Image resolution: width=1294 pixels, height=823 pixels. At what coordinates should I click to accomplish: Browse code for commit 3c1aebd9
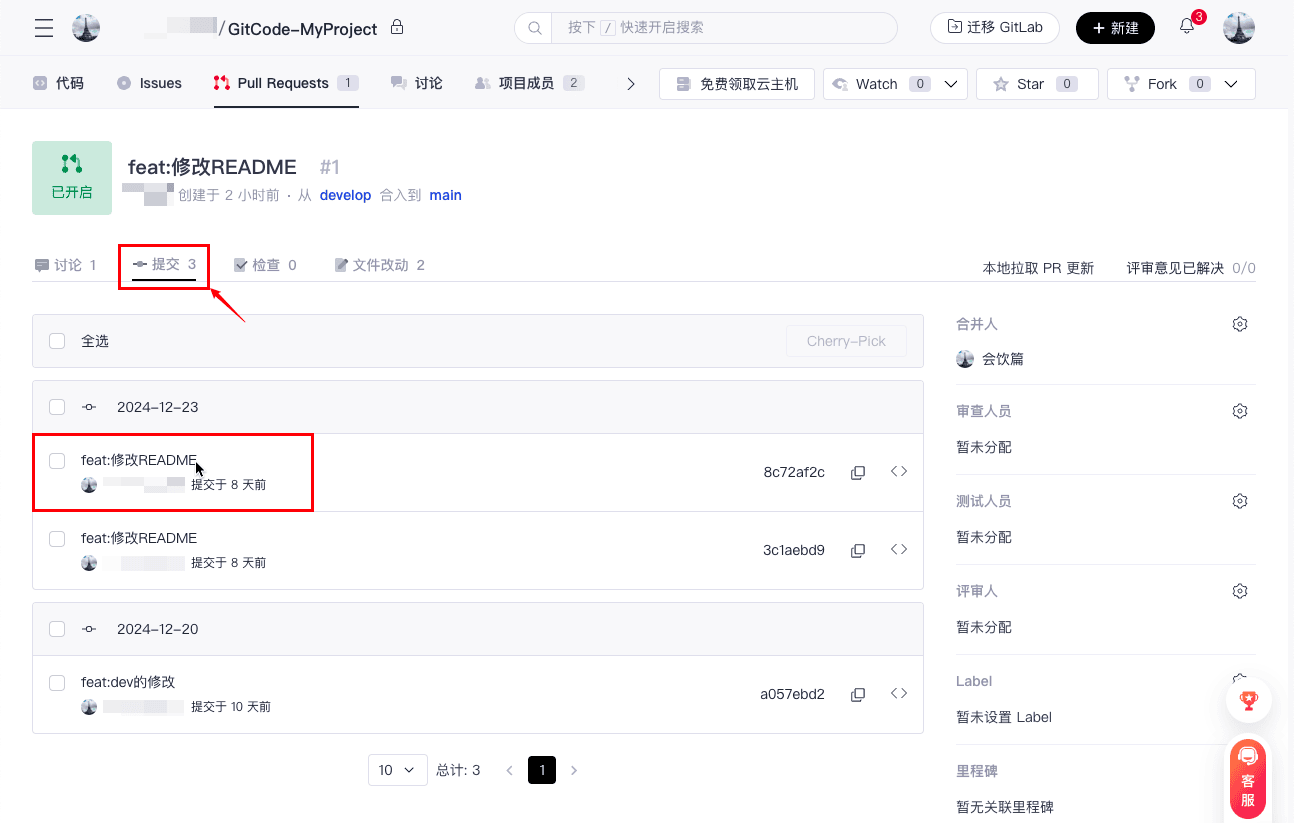coord(899,550)
